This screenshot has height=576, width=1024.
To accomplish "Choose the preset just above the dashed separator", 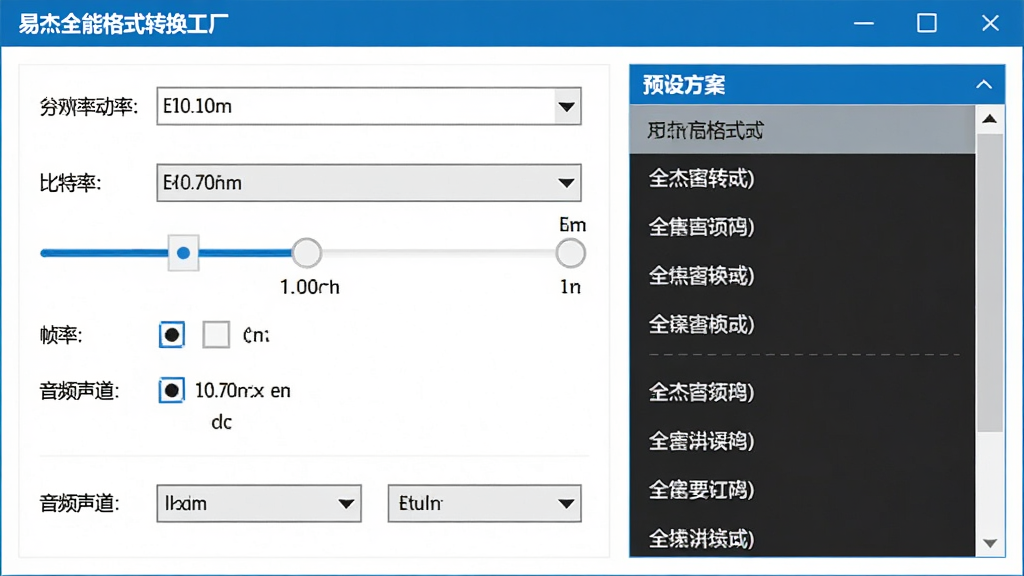I will [803, 324].
